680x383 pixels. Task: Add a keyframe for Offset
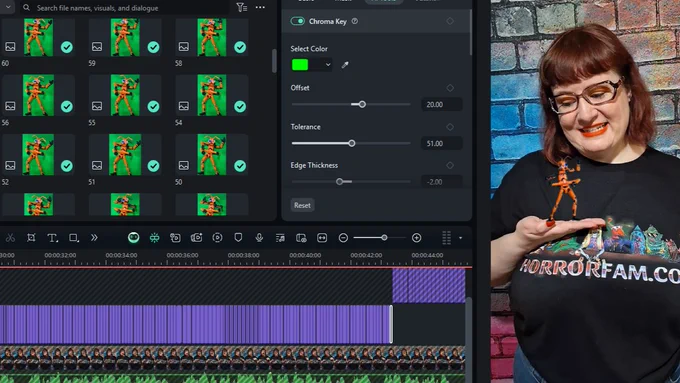pos(450,88)
